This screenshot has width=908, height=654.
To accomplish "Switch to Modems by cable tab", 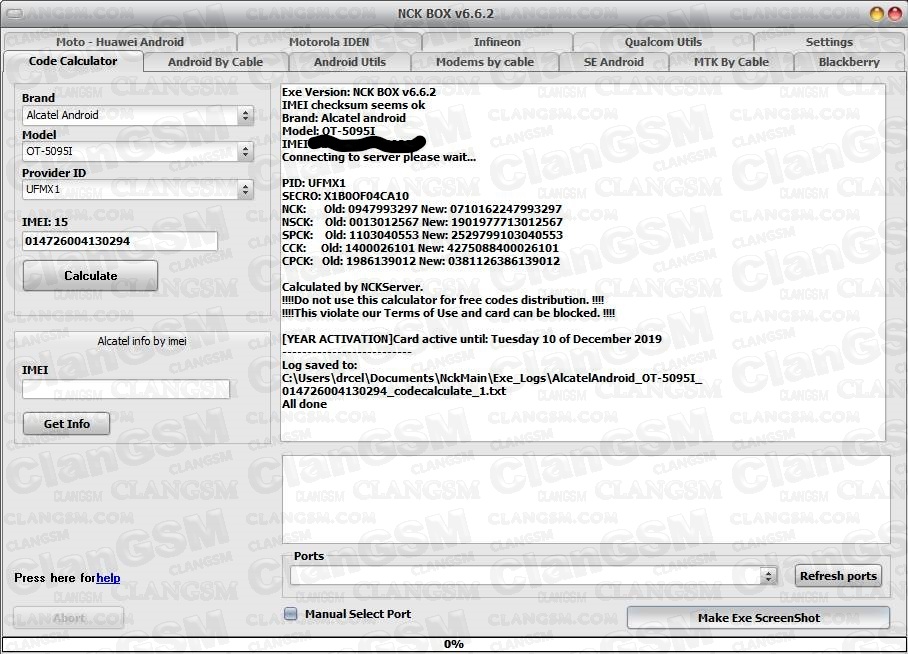I will coord(485,62).
